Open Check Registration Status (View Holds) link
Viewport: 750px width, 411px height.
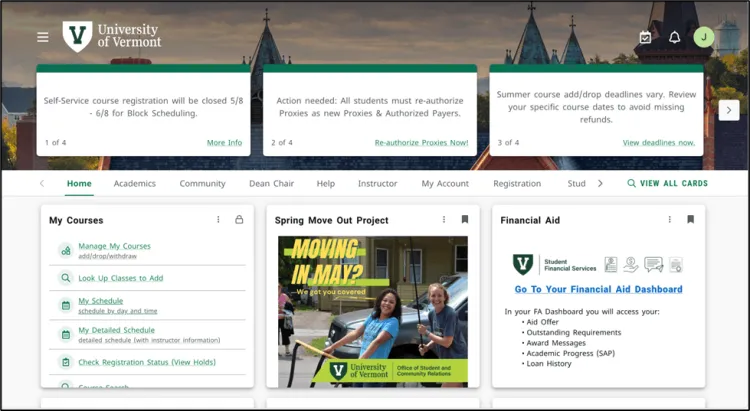(x=147, y=362)
